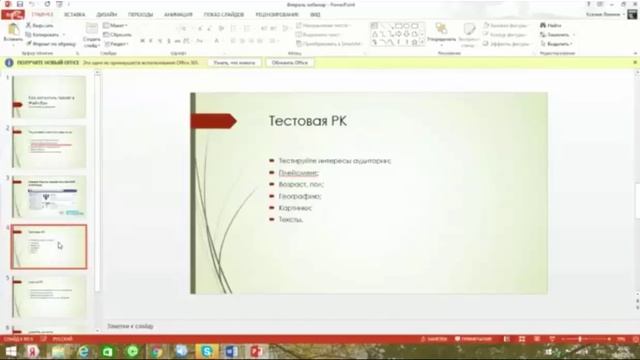The image size is (640, 360).
Task: Open the red ФАЙЛ file tab
Action: point(13,15)
